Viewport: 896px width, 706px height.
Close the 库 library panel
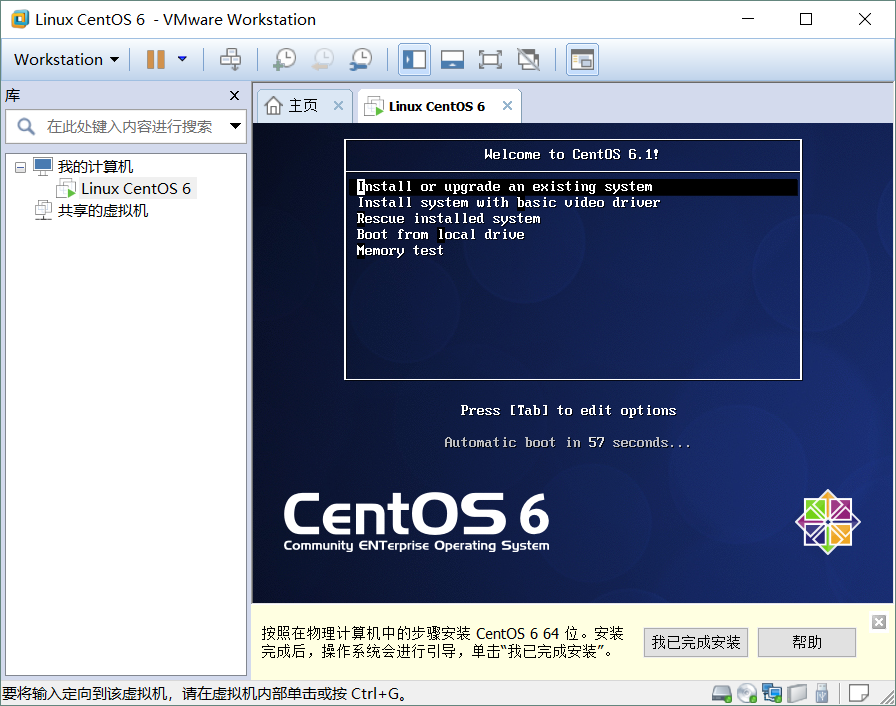[x=234, y=95]
